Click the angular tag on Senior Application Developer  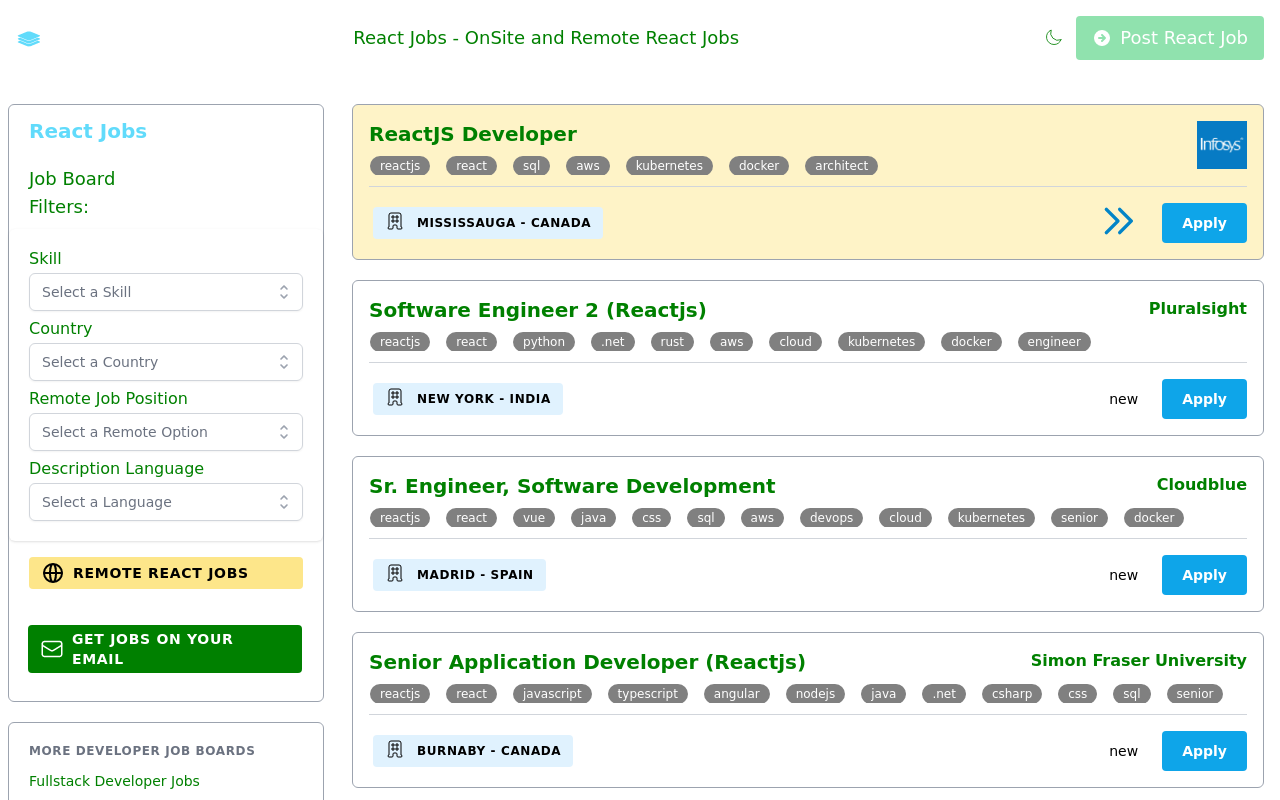coord(737,694)
